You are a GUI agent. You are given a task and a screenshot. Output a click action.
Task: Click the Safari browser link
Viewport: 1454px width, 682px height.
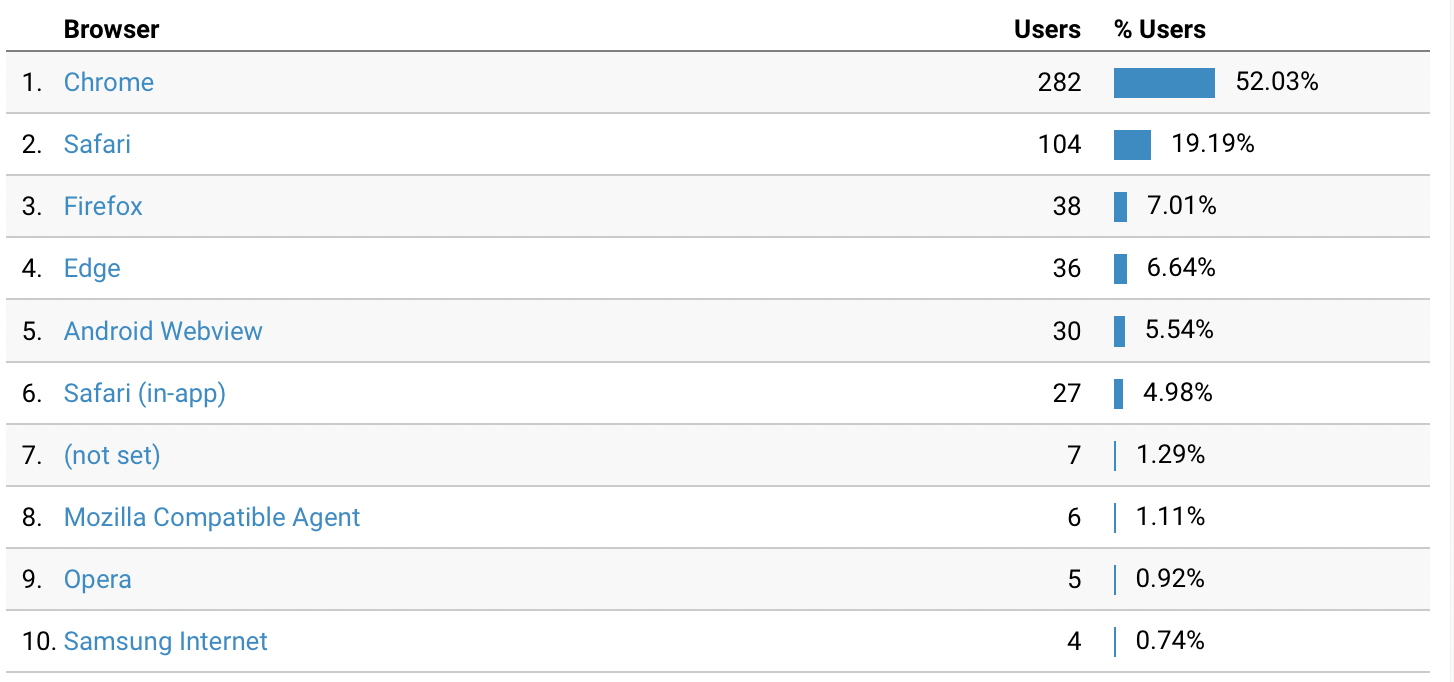[97, 144]
